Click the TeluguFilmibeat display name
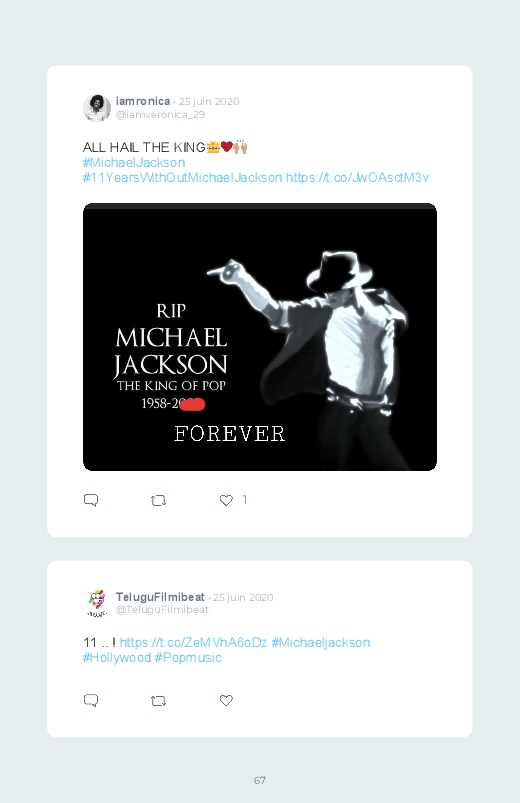The image size is (520, 803). coord(160,597)
